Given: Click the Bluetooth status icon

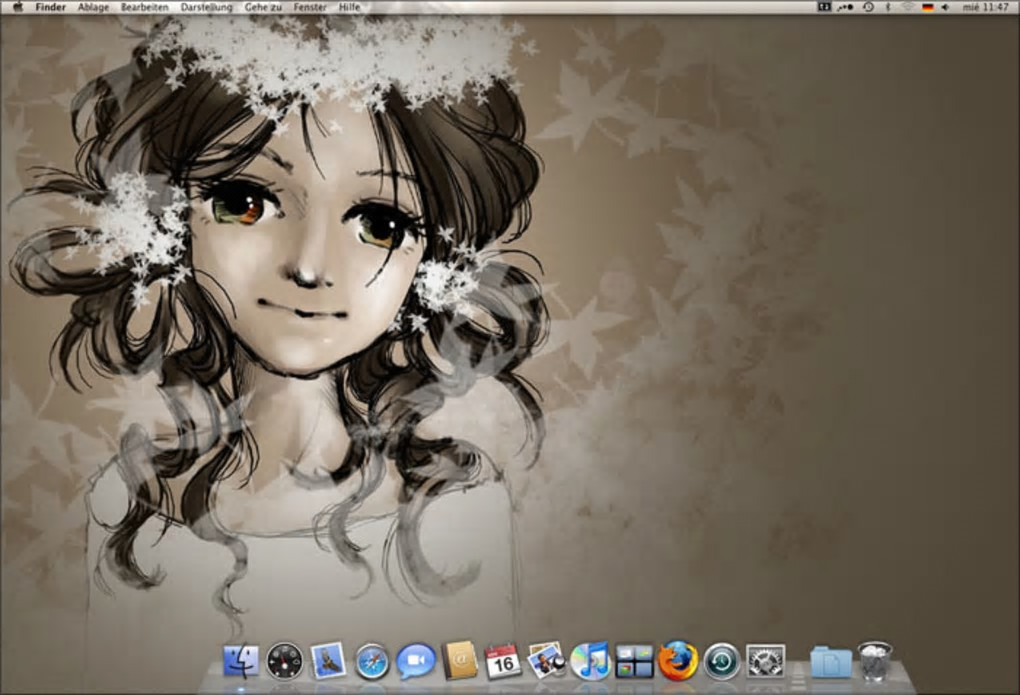Looking at the screenshot, I should click(x=888, y=7).
